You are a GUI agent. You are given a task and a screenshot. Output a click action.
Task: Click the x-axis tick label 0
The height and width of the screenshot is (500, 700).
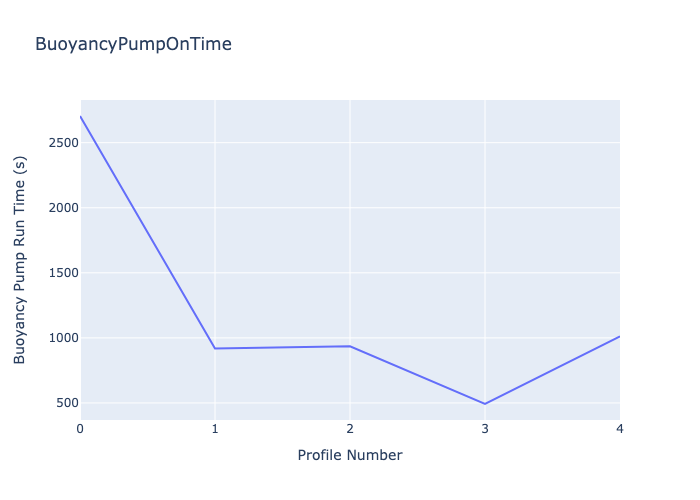coord(80,429)
